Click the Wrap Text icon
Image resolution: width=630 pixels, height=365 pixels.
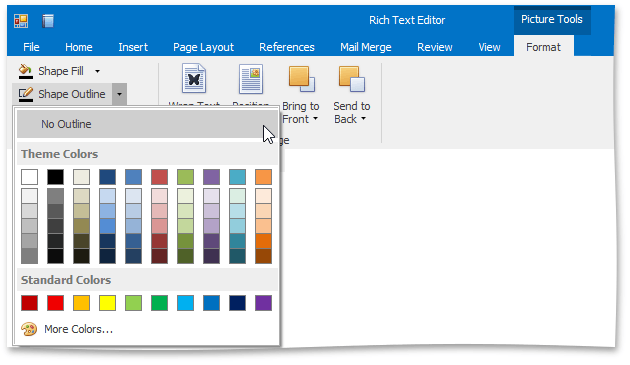pos(194,79)
